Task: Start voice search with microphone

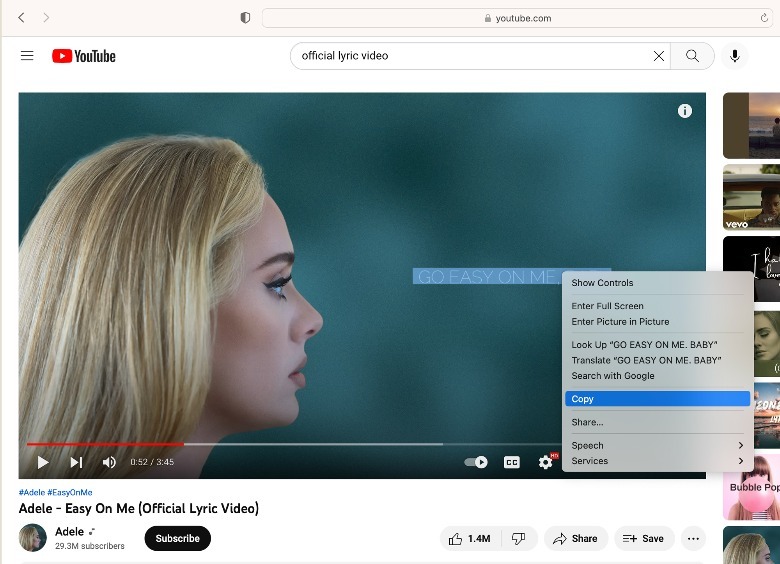Action: click(x=735, y=56)
